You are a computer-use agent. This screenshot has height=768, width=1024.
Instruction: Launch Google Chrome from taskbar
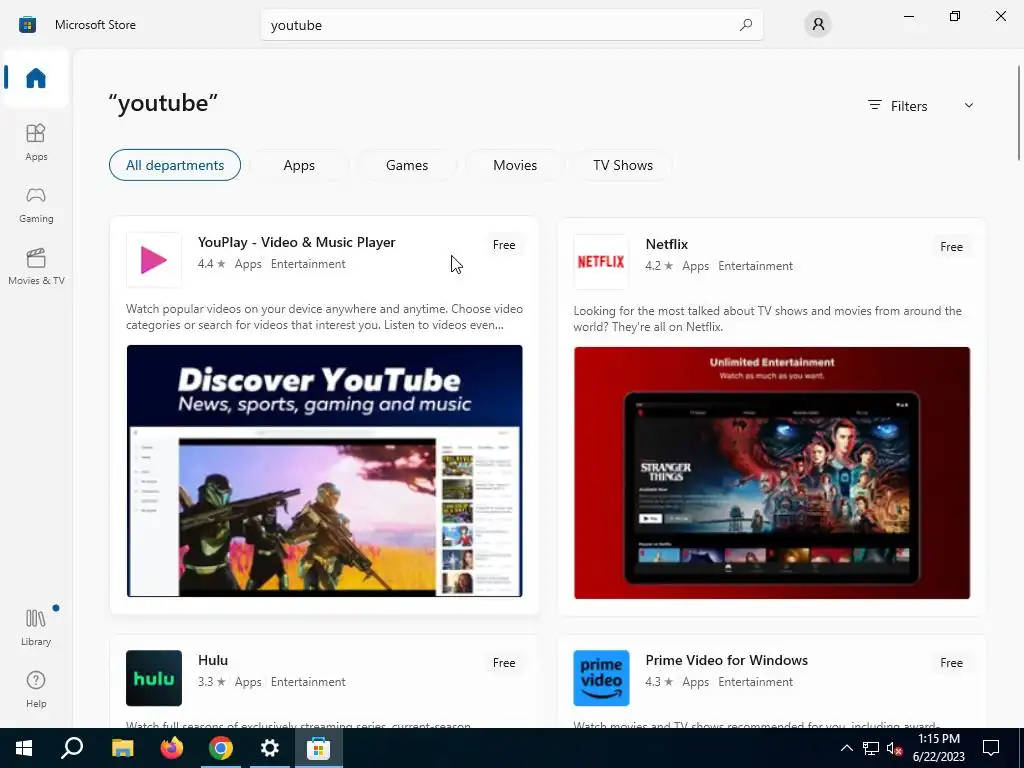pyautogui.click(x=221, y=748)
